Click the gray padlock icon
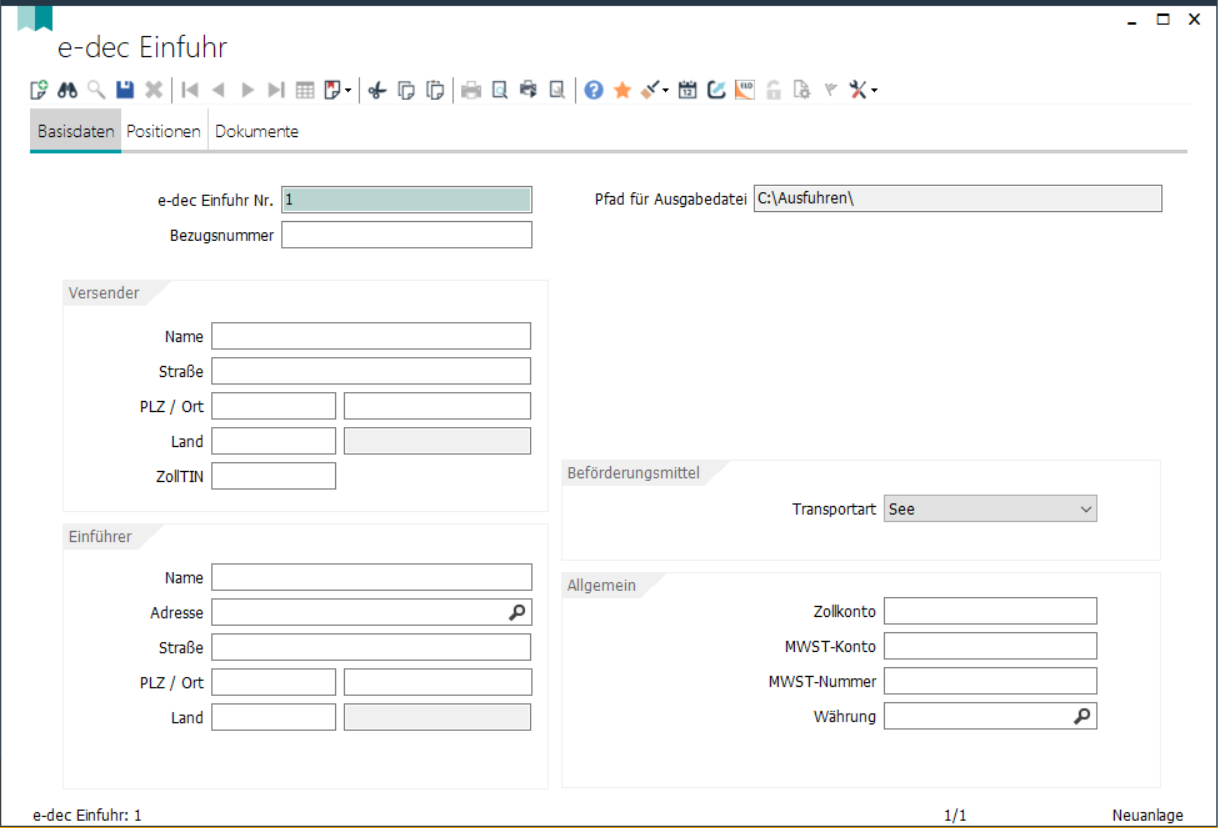This screenshot has width=1218, height=828. [773, 90]
